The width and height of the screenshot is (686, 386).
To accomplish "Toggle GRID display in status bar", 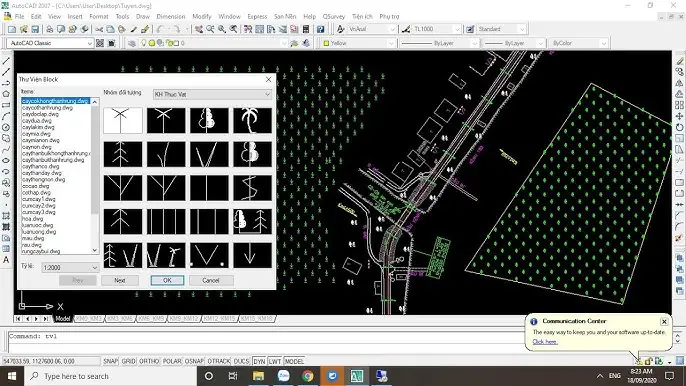I will click(128, 361).
